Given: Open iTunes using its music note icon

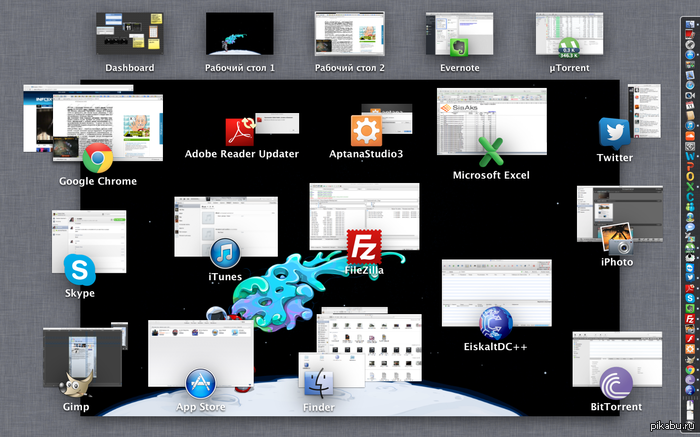Looking at the screenshot, I should pyautogui.click(x=225, y=254).
